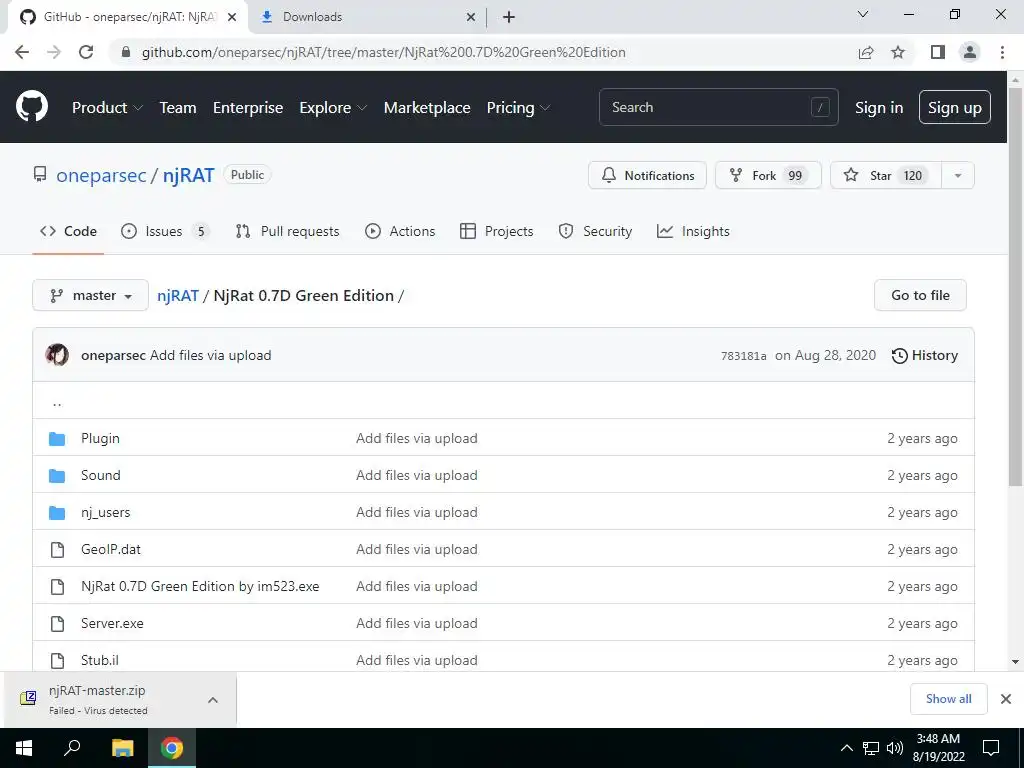Click the browser back arrow

[22, 52]
